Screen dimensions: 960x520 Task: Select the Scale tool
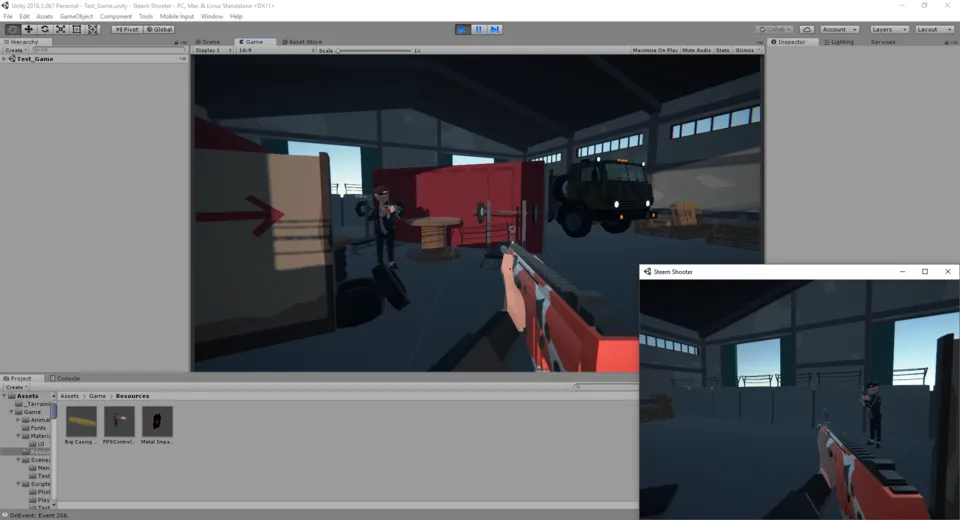pos(61,29)
